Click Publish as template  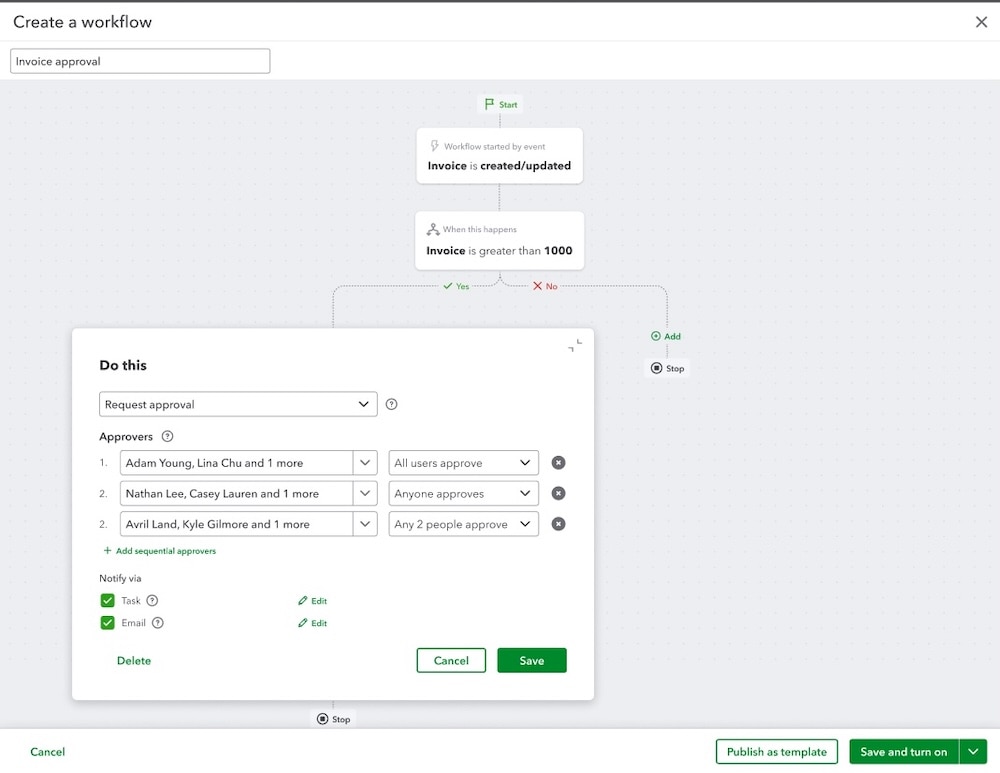click(x=776, y=751)
